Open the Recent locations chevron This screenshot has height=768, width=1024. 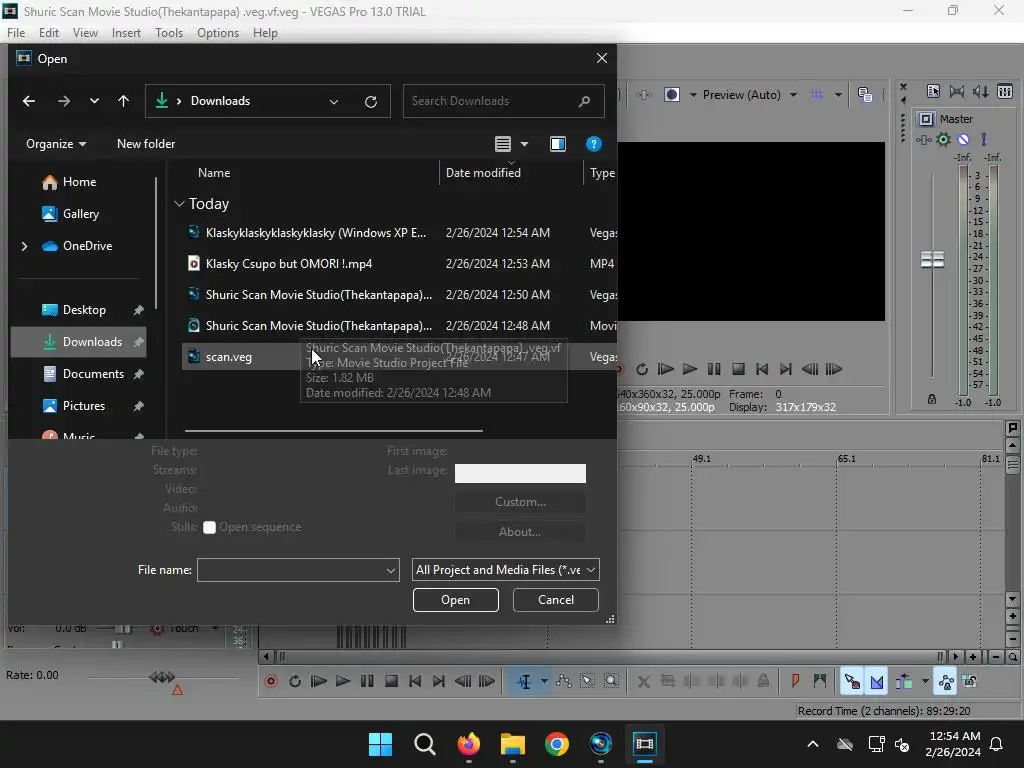(94, 101)
